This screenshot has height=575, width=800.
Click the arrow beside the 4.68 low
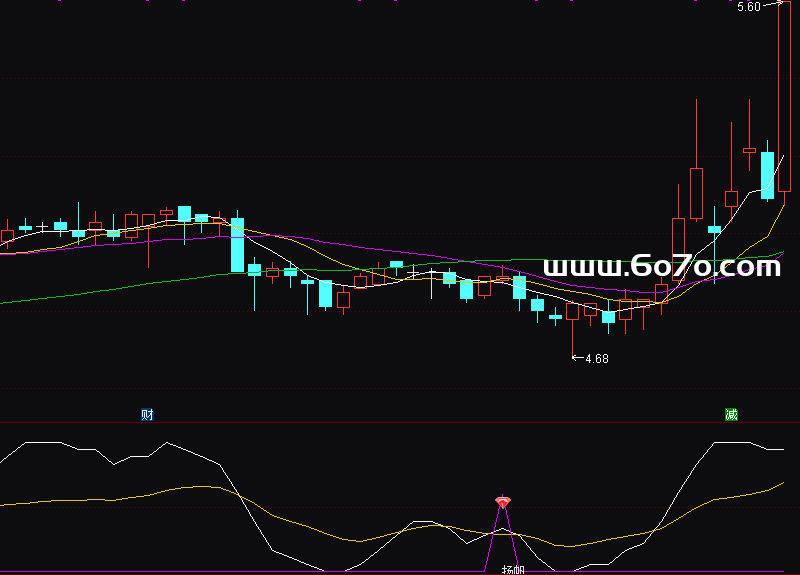pyautogui.click(x=576, y=358)
